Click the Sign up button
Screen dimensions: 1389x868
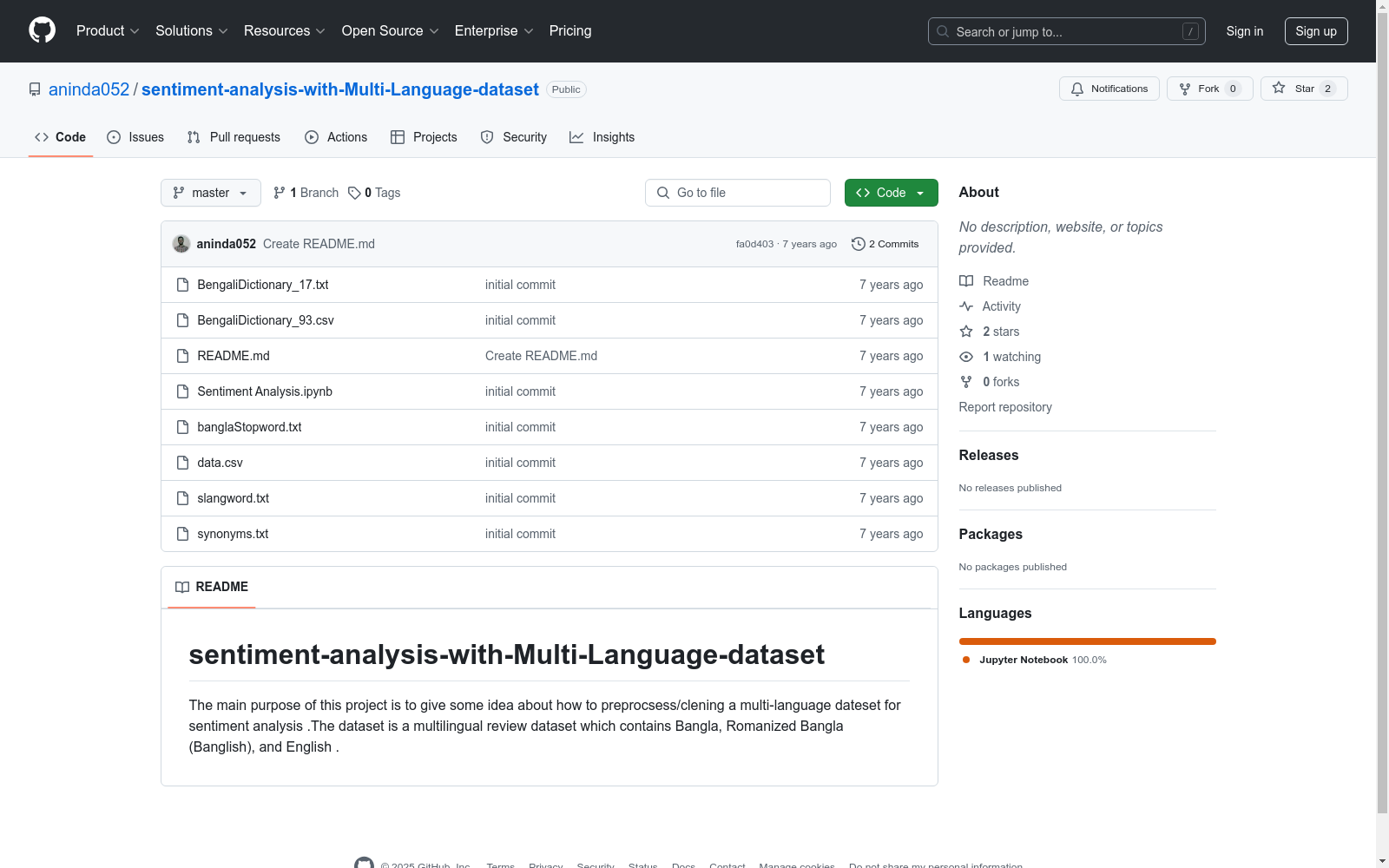[x=1316, y=31]
